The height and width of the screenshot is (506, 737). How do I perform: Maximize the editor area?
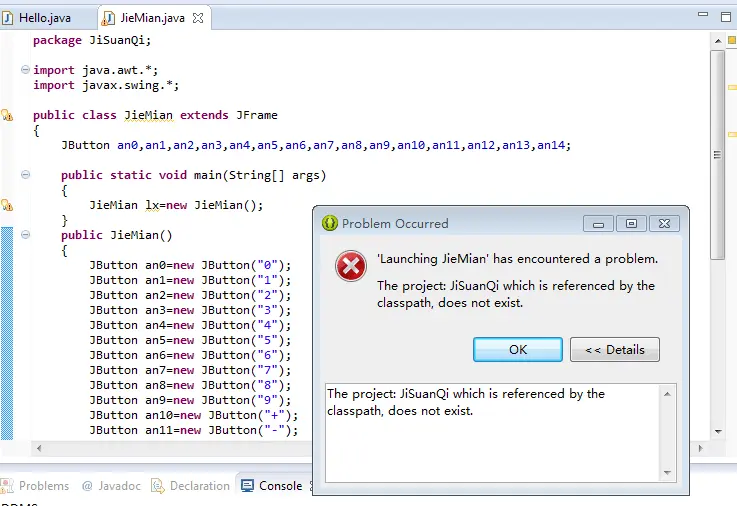tap(726, 17)
